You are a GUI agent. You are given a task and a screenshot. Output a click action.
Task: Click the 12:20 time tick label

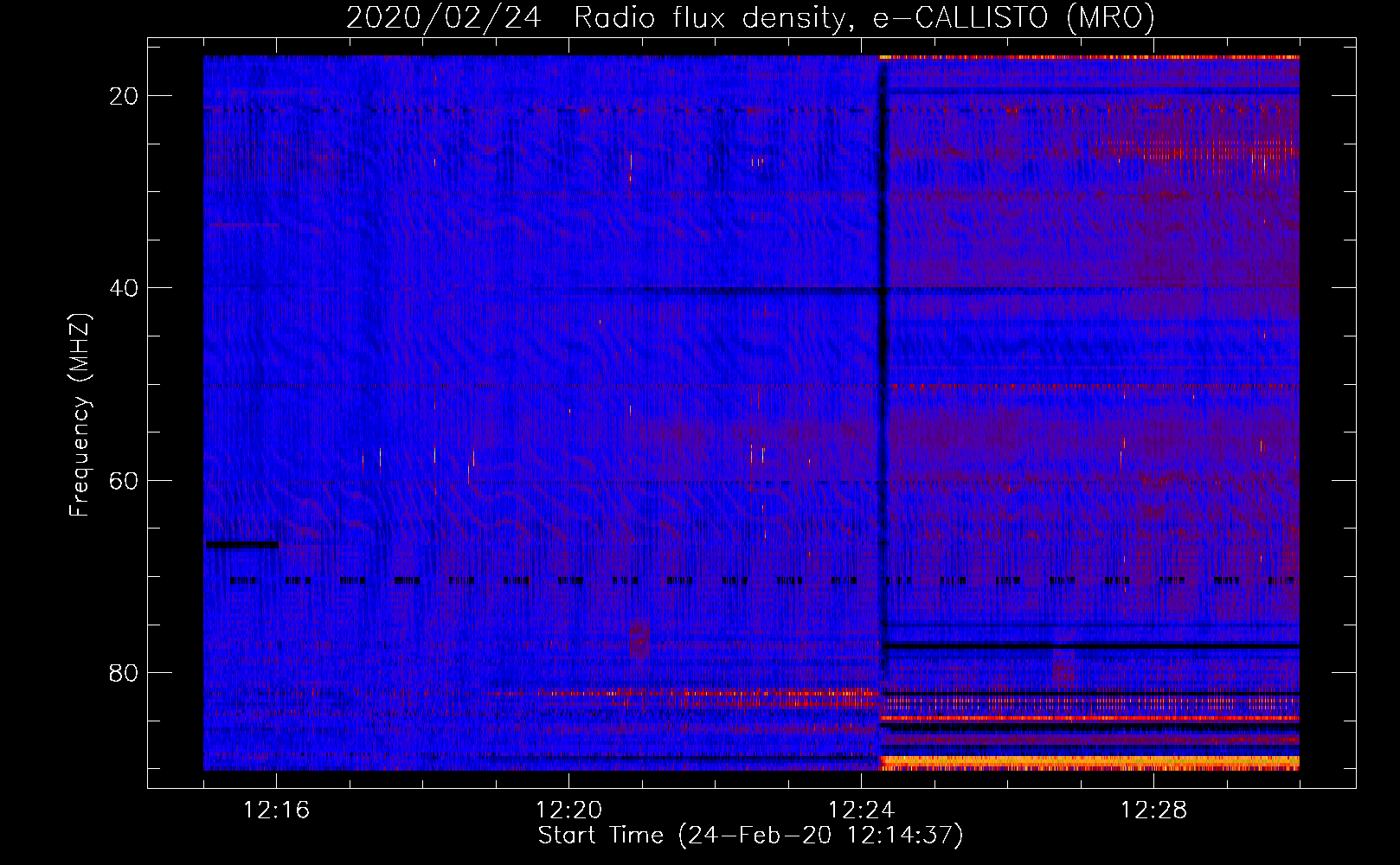pyautogui.click(x=569, y=811)
